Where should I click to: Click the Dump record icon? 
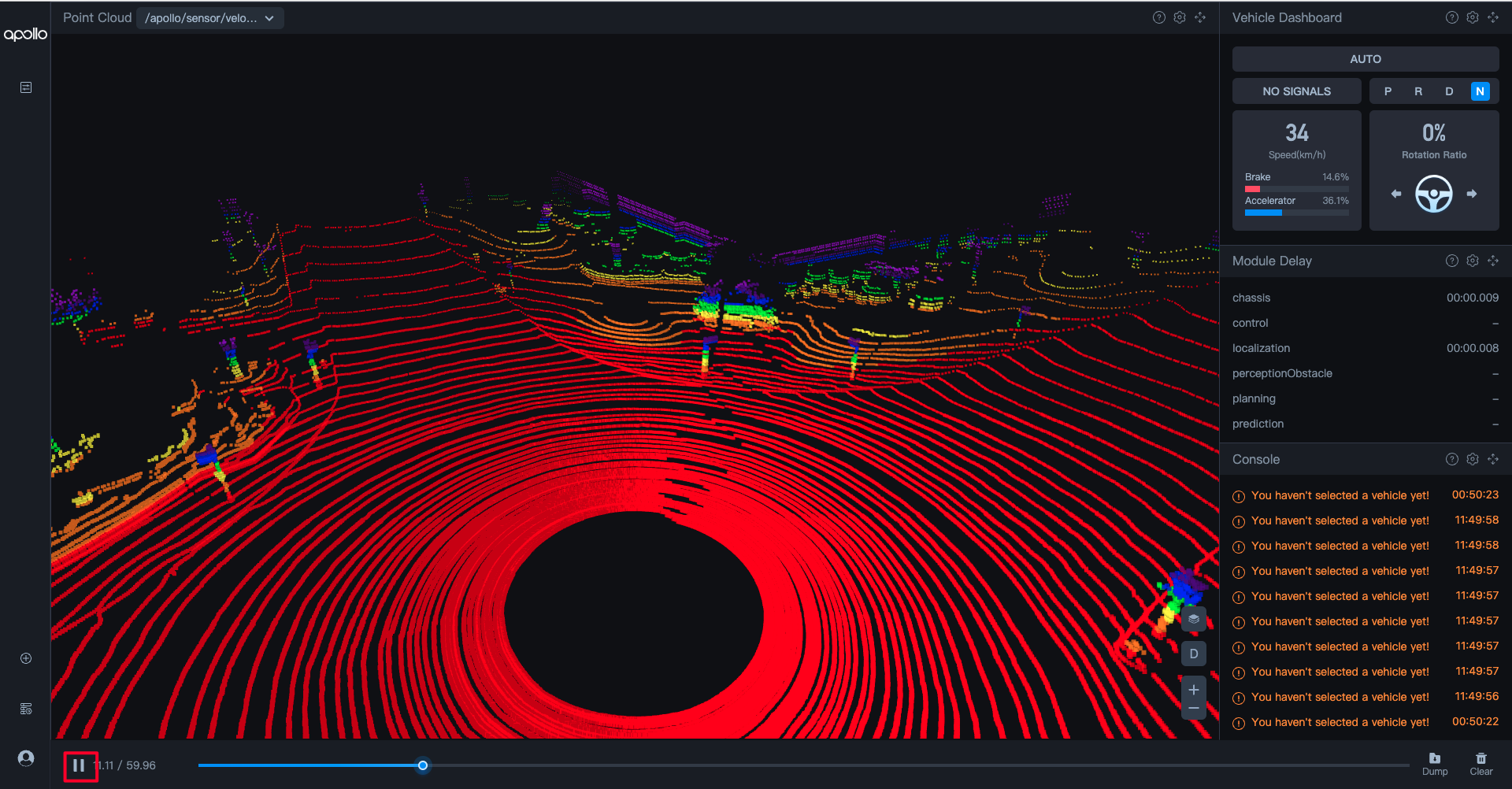(1434, 763)
